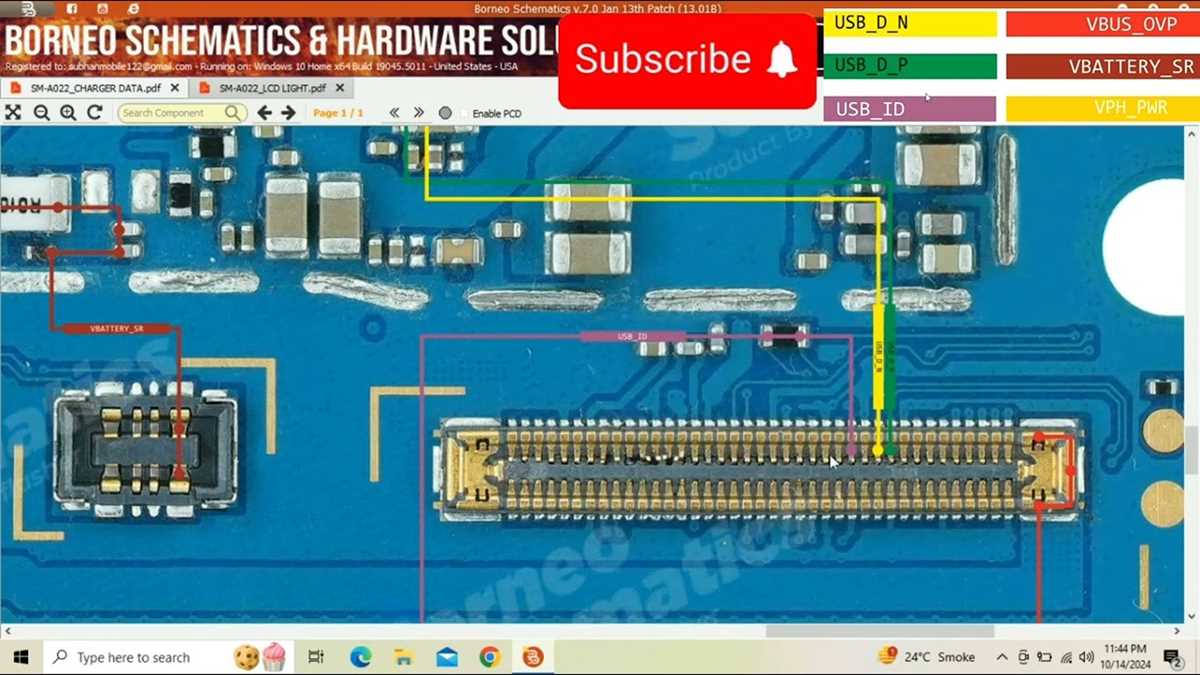The width and height of the screenshot is (1200, 675).
Task: Open the clock showing 11:44 PM
Action: click(x=1125, y=657)
